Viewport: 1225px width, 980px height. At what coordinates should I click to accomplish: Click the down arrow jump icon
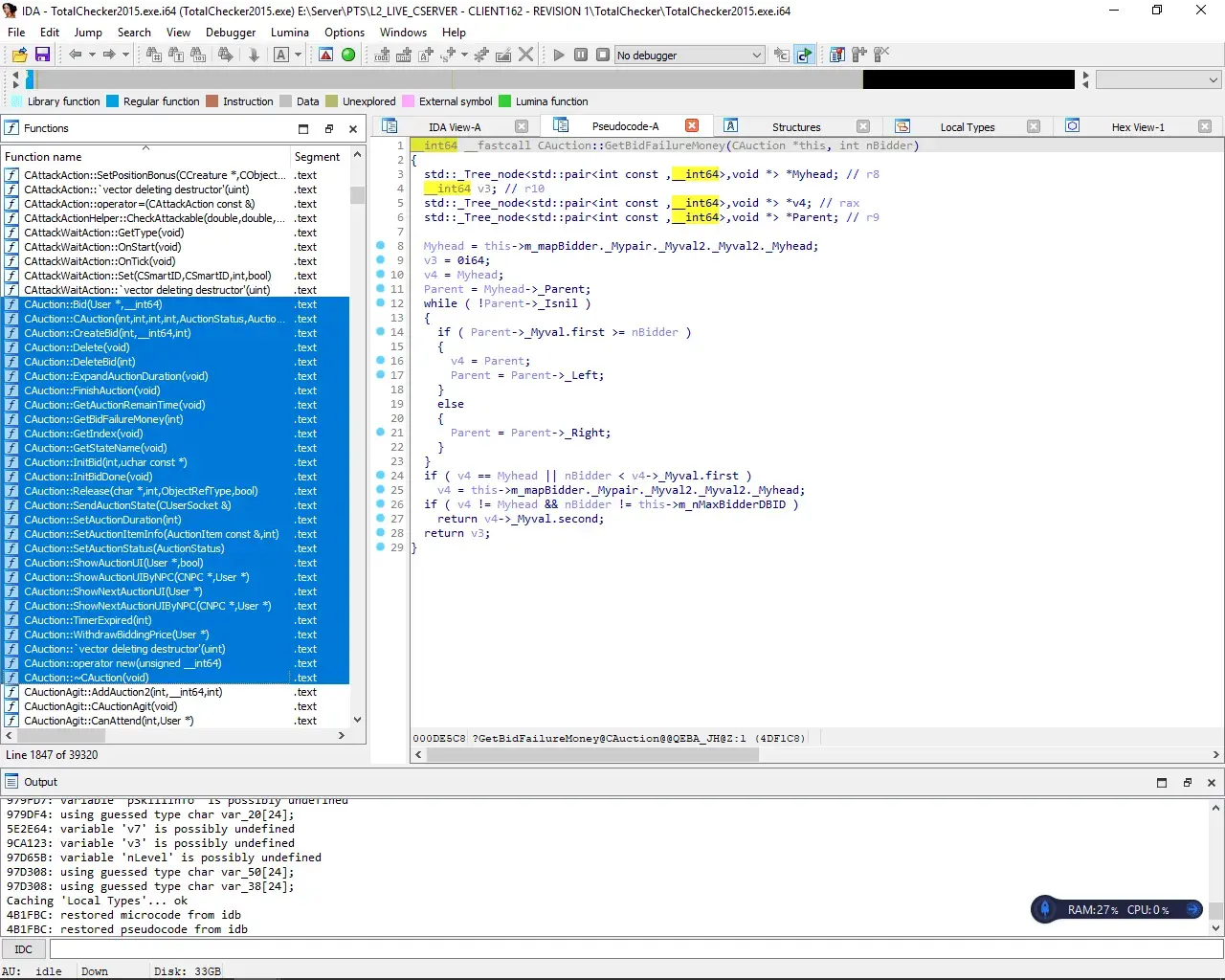254,55
